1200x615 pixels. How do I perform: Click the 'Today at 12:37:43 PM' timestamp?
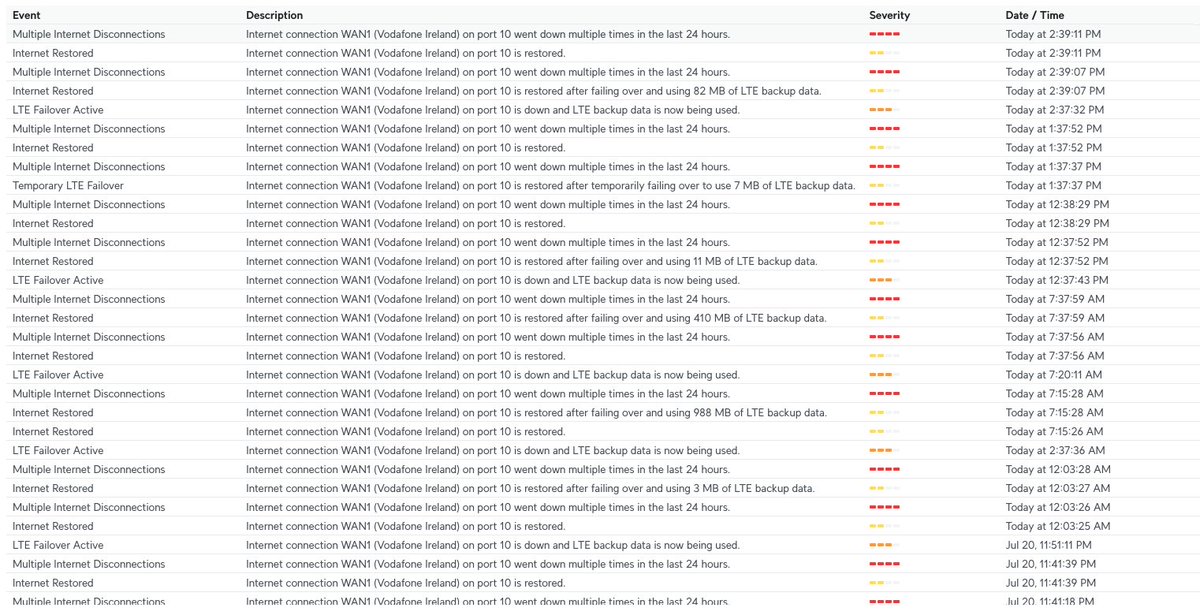click(1057, 281)
